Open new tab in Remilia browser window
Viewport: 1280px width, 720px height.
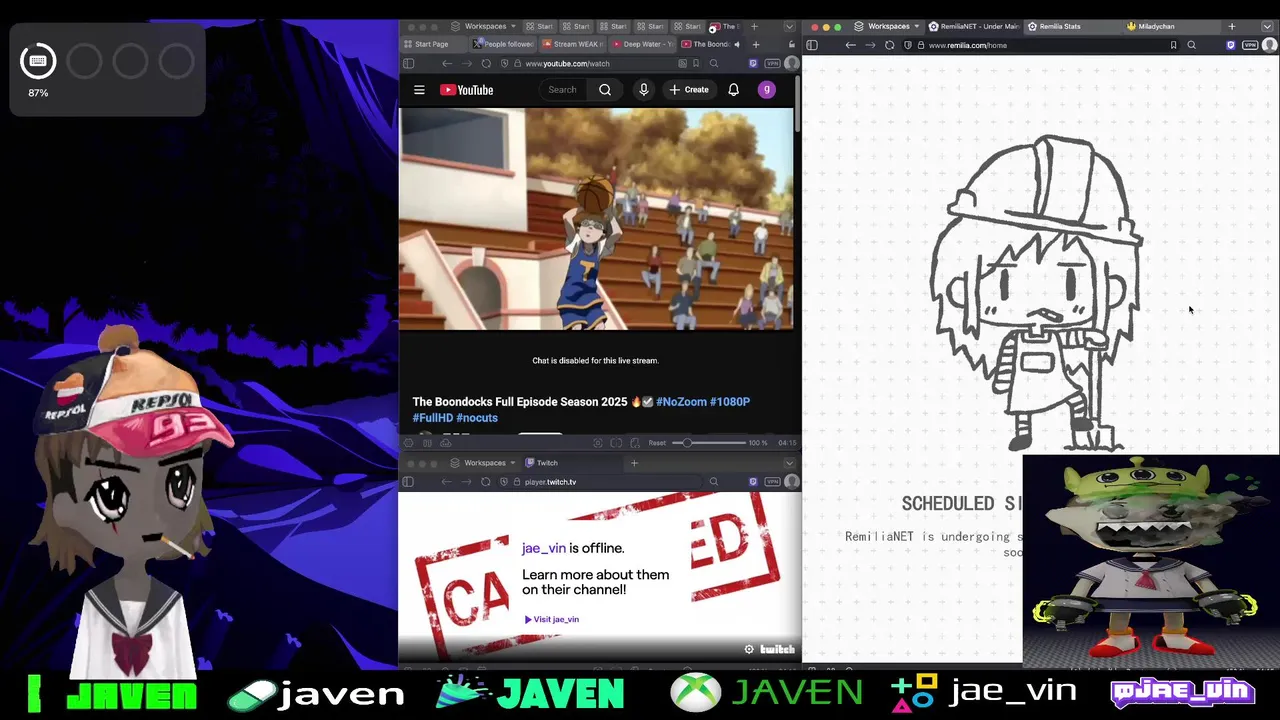1232,27
